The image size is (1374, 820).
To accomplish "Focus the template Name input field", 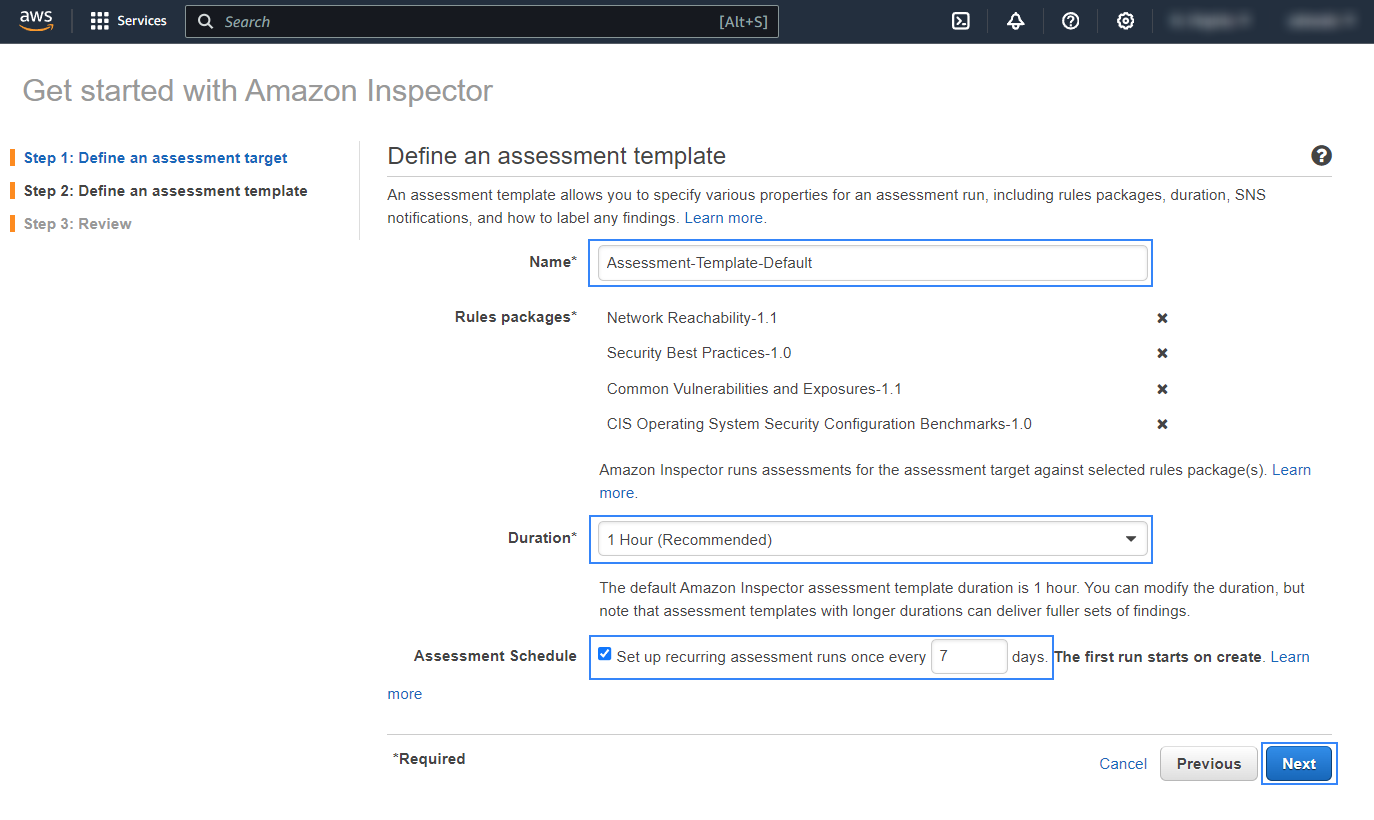I will click(871, 263).
